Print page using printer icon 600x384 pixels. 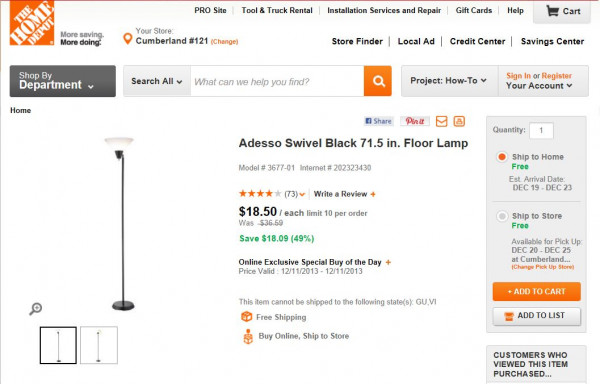click(459, 121)
